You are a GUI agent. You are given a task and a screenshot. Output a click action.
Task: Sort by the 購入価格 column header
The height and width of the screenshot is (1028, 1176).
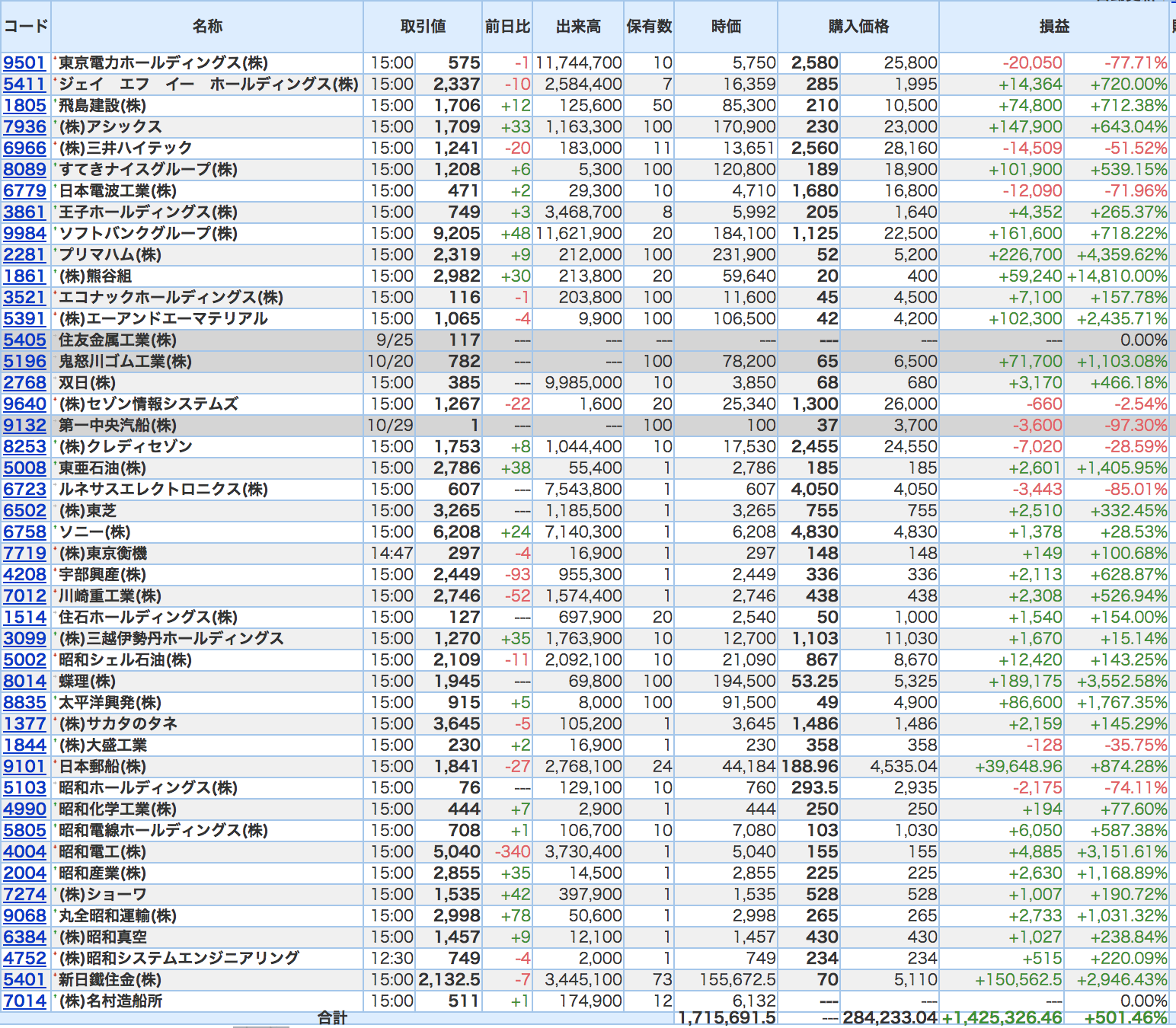(858, 27)
